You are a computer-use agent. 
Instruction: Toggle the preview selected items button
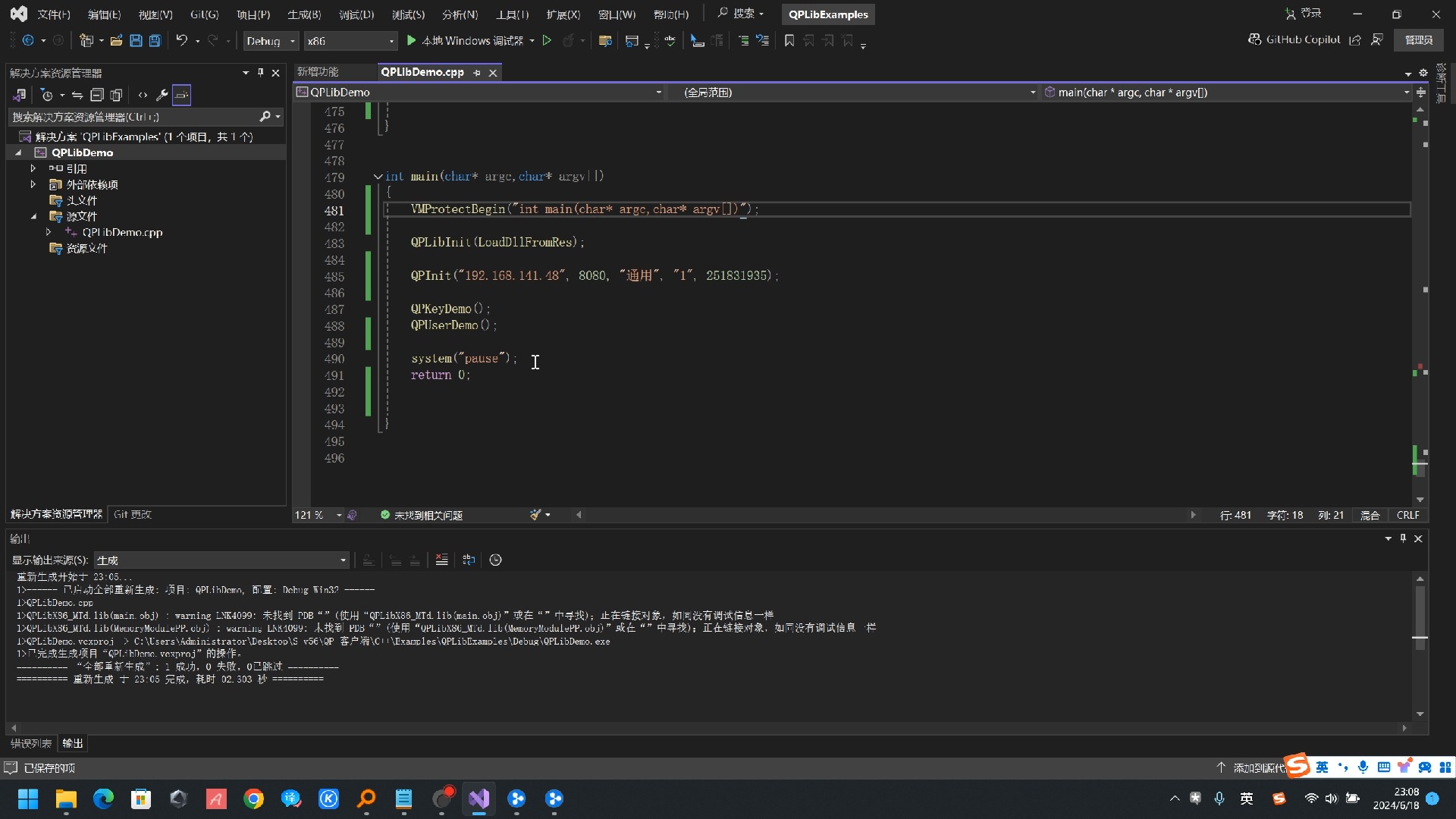[x=181, y=95]
